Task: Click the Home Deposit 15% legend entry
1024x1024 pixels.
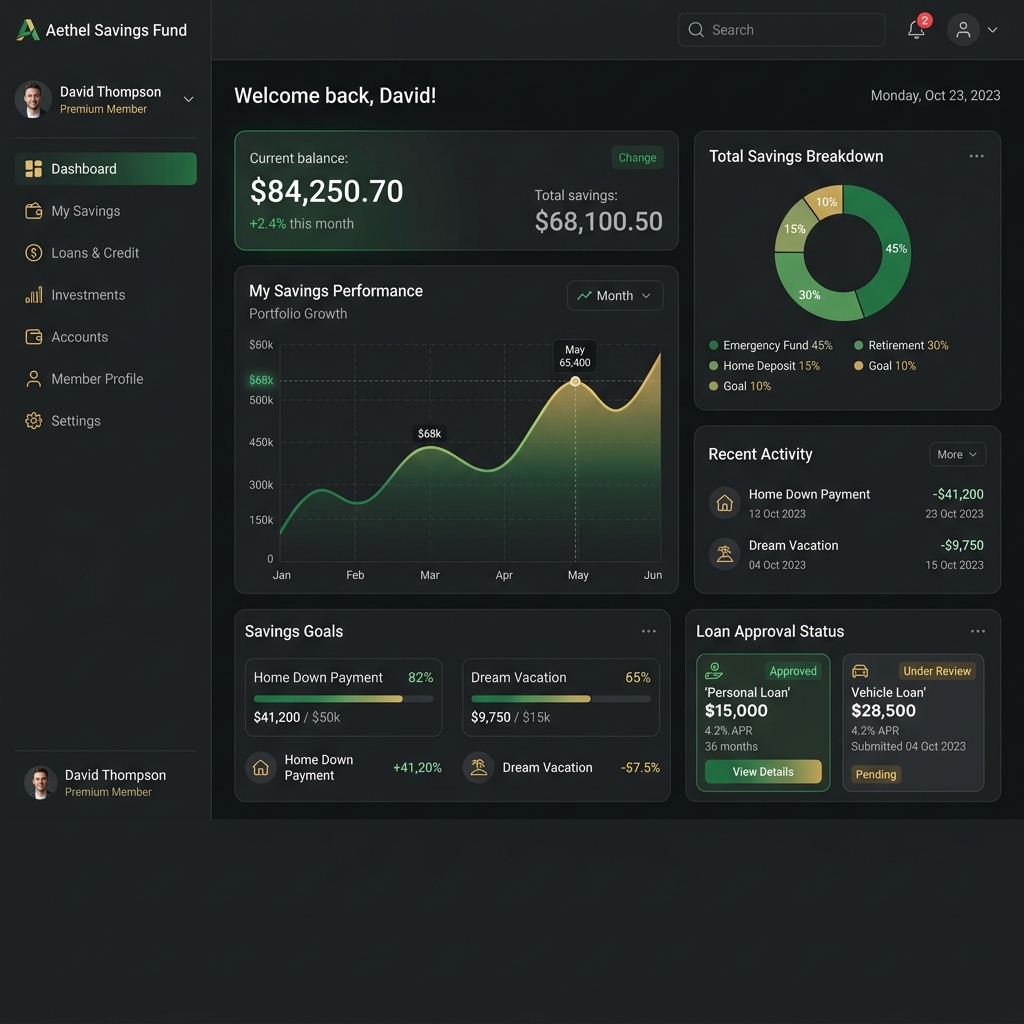Action: click(764, 366)
